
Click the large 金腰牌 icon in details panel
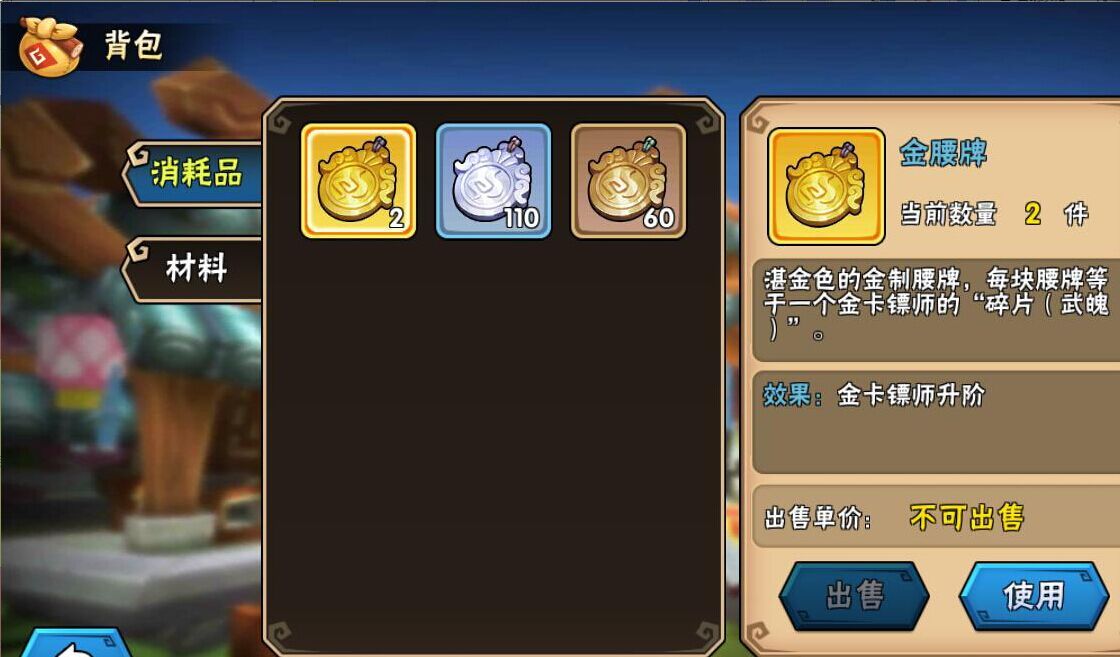tap(826, 186)
